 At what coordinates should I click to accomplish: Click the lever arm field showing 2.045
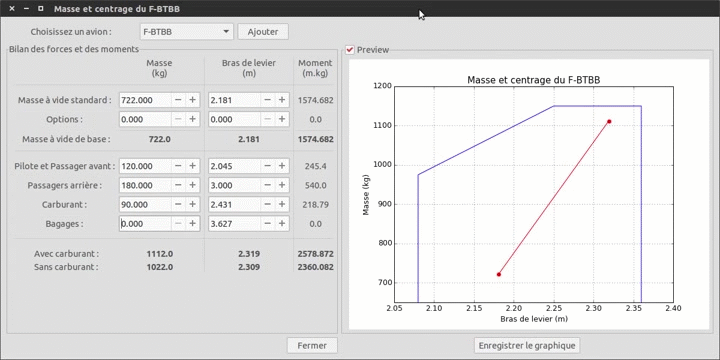tap(235, 166)
